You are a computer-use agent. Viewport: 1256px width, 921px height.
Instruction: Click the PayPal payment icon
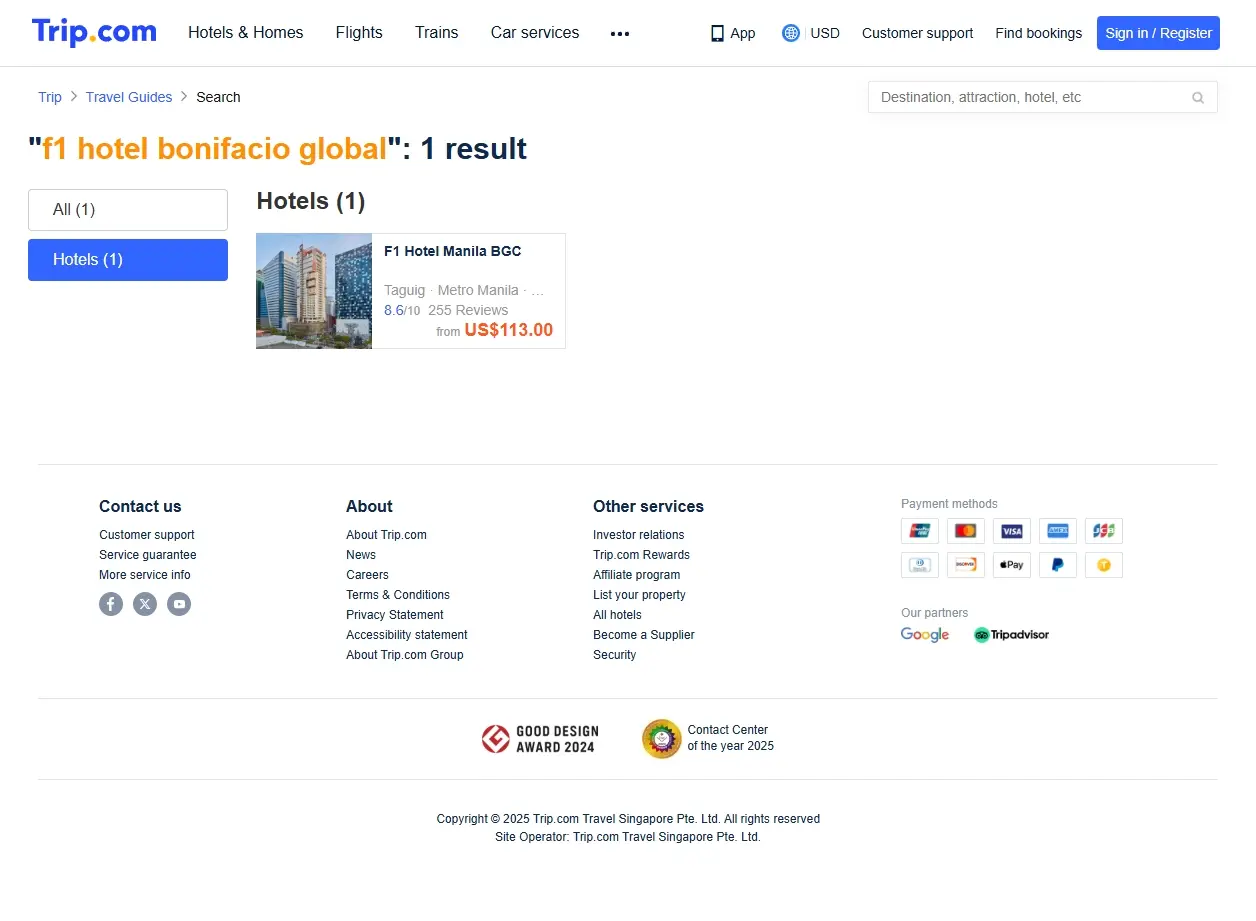[1058, 565]
